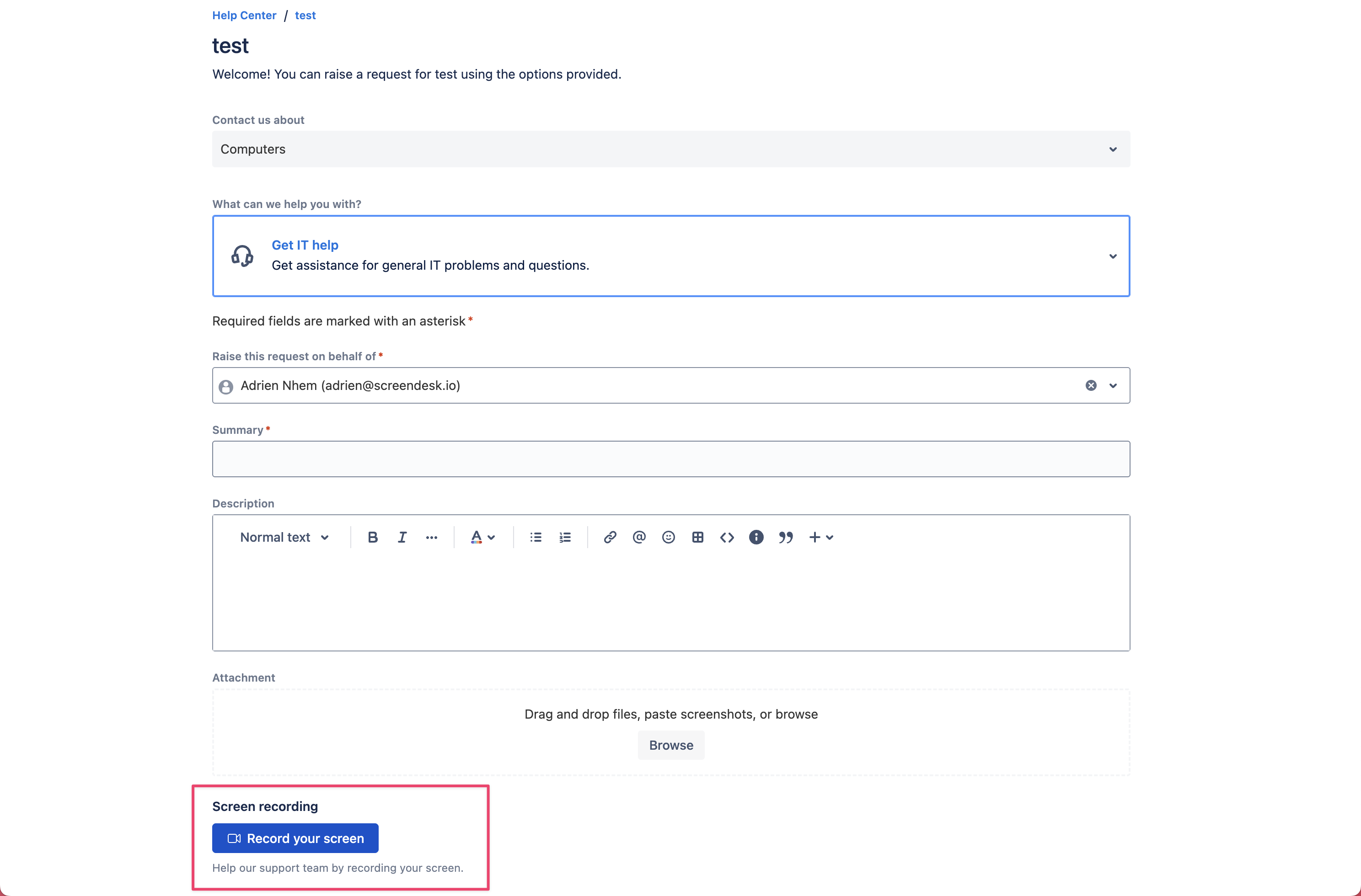Open more formatting options ellipsis
This screenshot has height=896, width=1361.
[x=431, y=537]
